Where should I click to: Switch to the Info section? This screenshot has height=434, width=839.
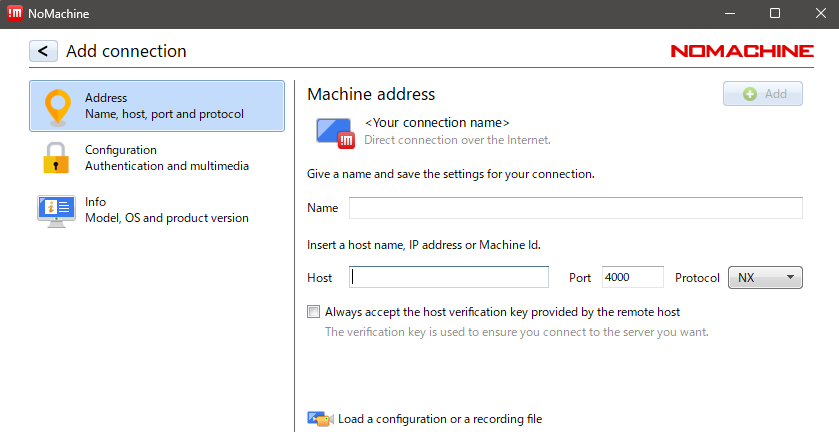click(x=166, y=209)
